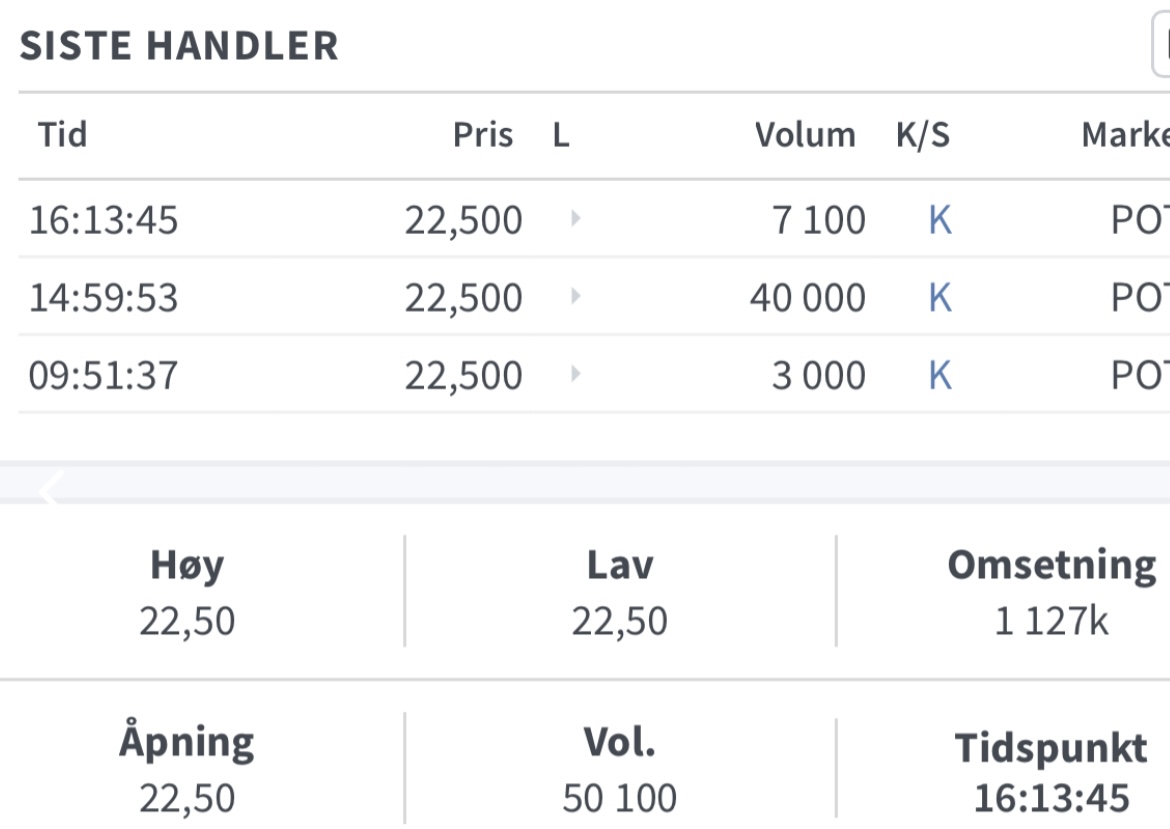
Task: Select the trade time 14:59:53
Action: click(103, 298)
